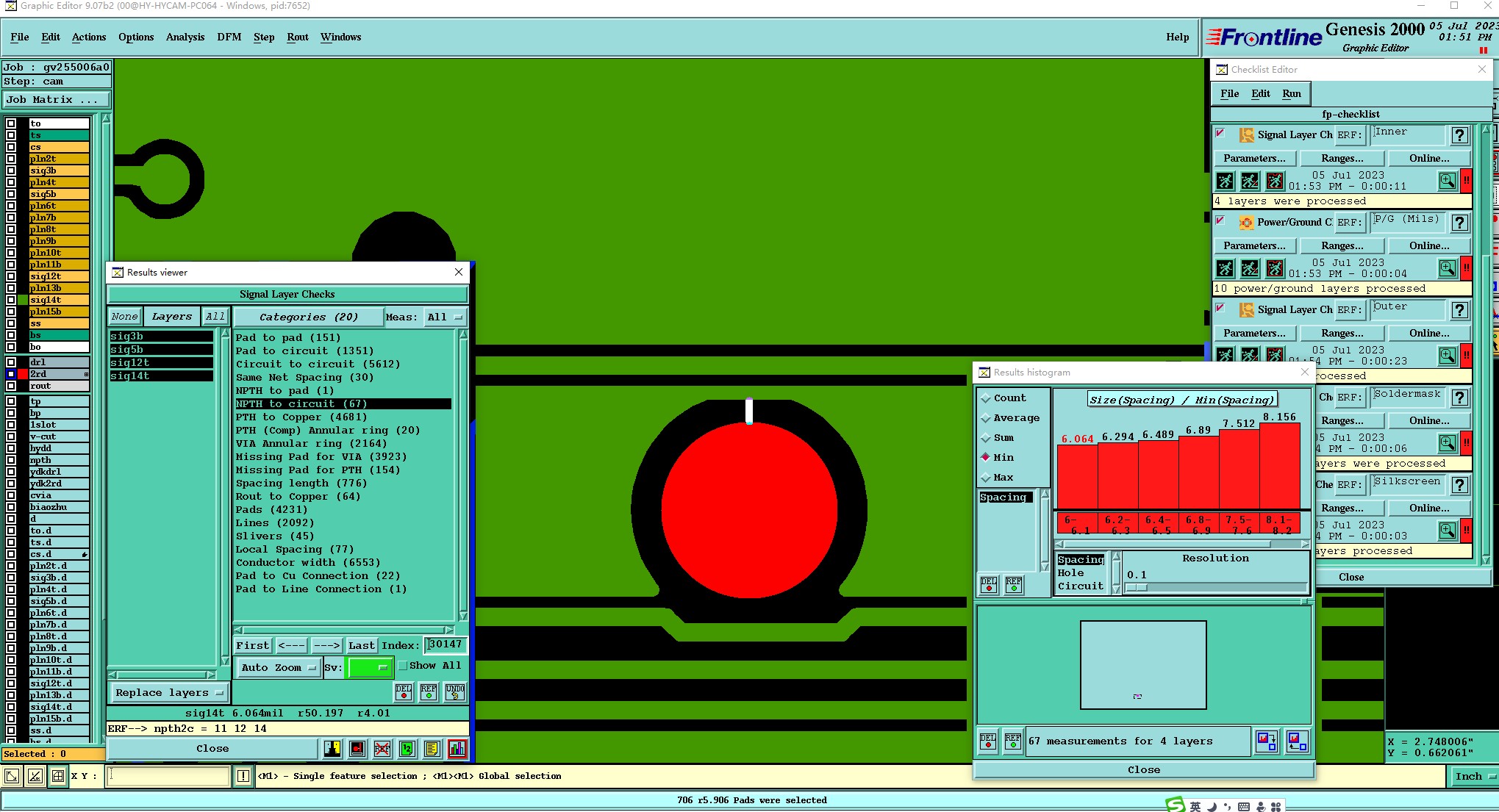Enable the Show All checkbox

403,666
